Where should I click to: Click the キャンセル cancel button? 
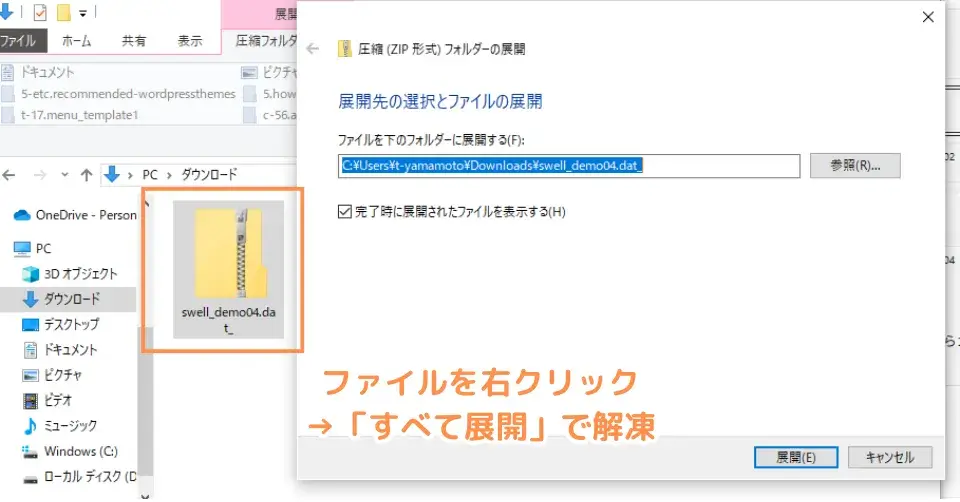point(890,457)
